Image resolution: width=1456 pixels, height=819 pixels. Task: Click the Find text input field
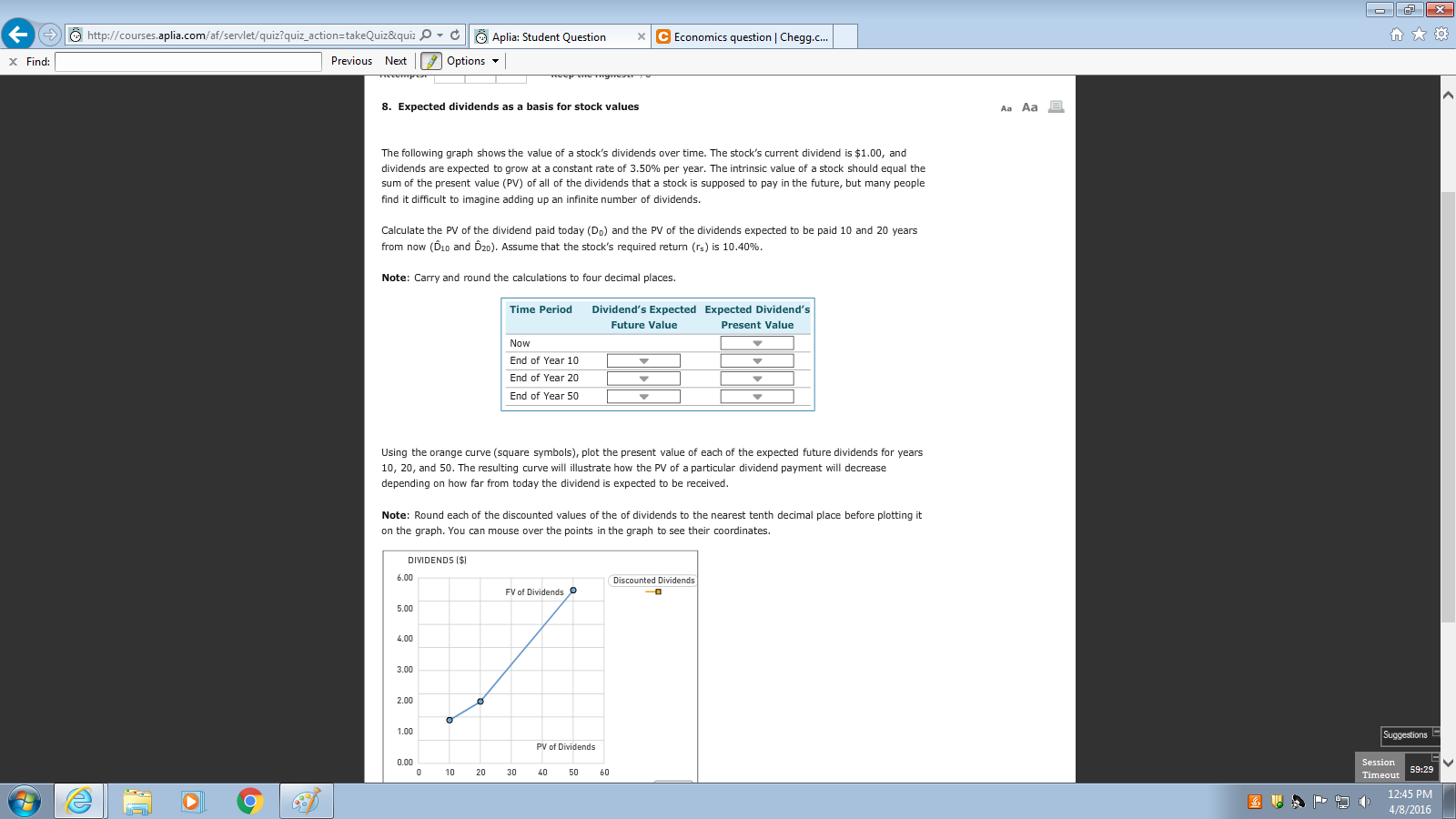[x=188, y=62]
